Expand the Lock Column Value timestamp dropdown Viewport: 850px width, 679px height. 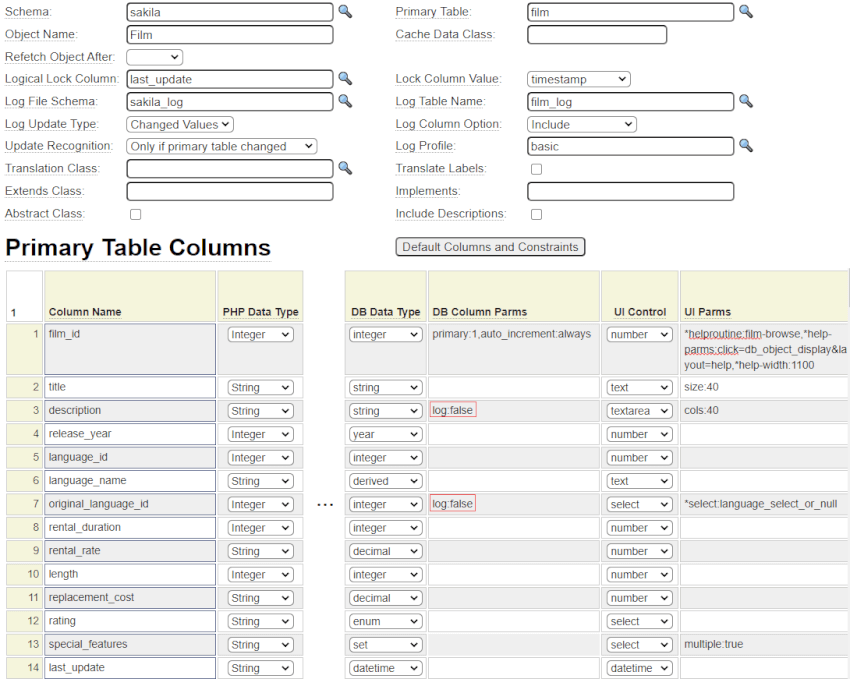tap(578, 79)
